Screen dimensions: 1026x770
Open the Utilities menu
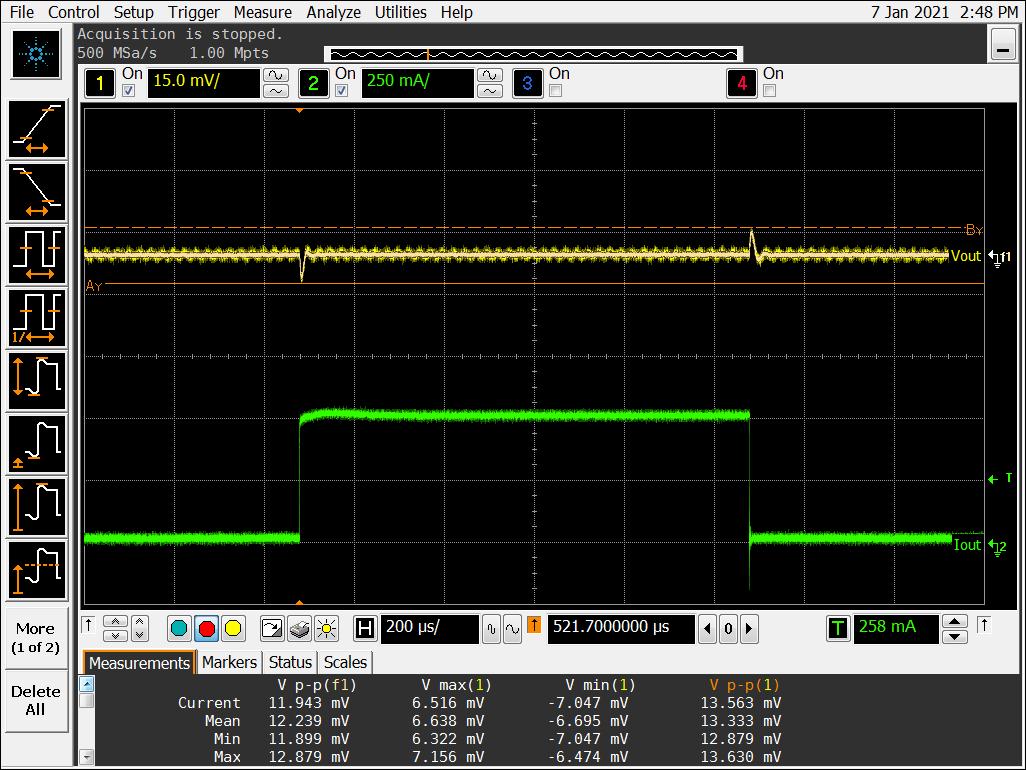(400, 12)
